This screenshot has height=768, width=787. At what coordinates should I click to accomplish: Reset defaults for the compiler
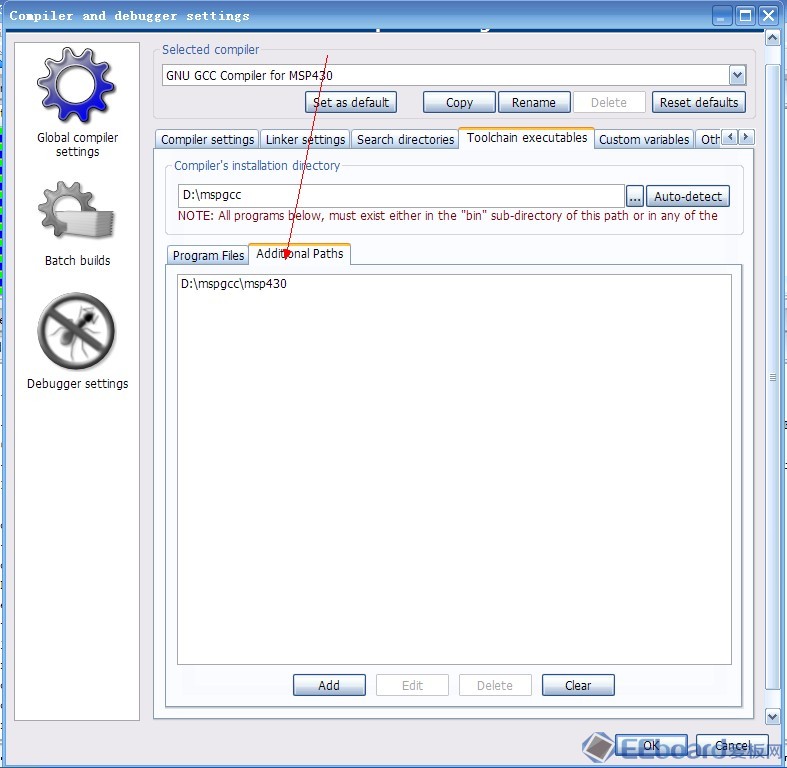coord(699,102)
